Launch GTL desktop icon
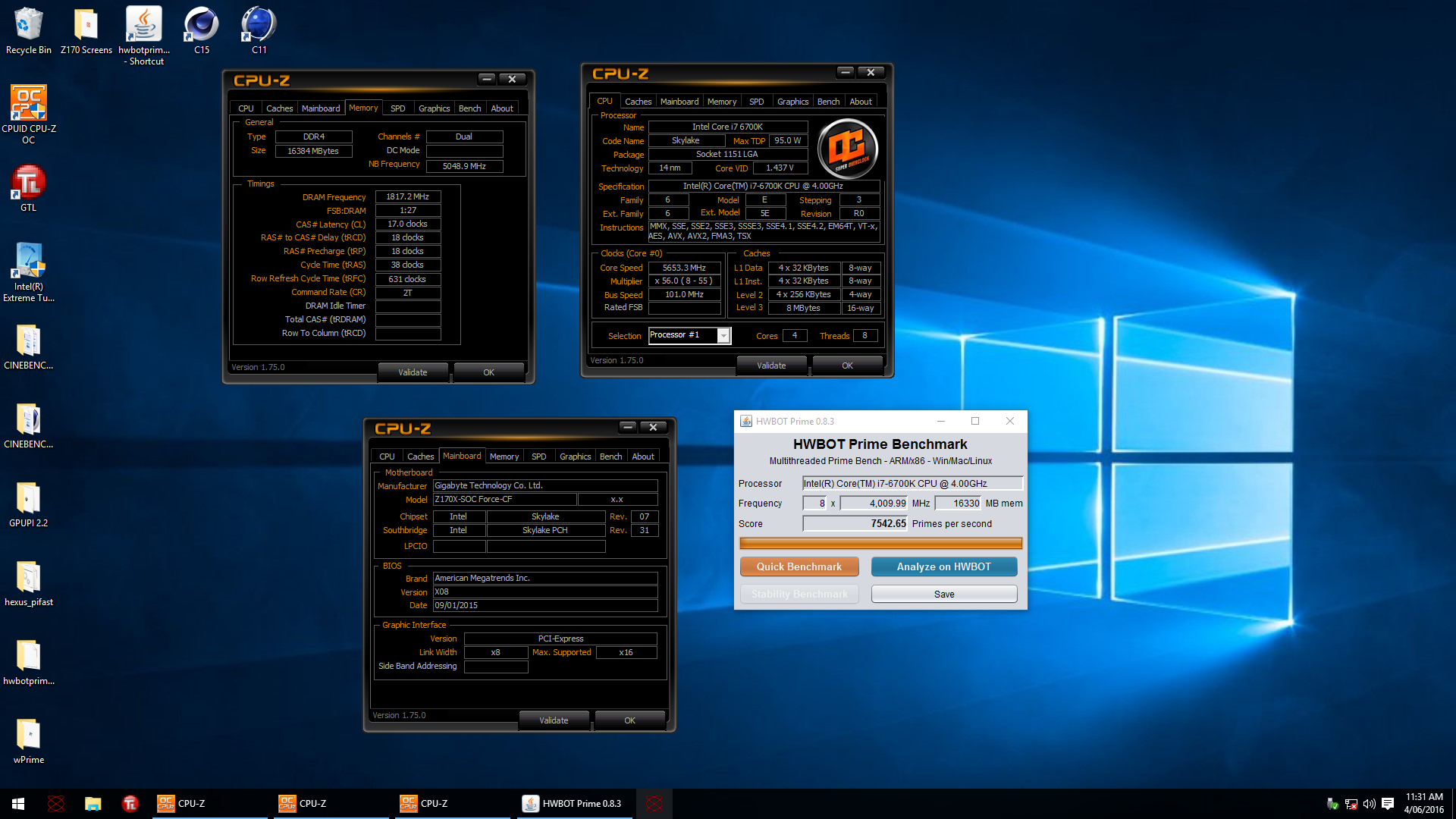The height and width of the screenshot is (819, 1456). (28, 188)
